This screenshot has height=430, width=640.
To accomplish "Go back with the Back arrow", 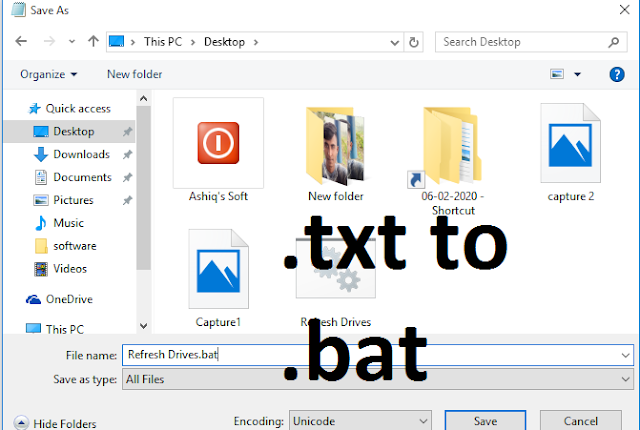I will [21, 41].
